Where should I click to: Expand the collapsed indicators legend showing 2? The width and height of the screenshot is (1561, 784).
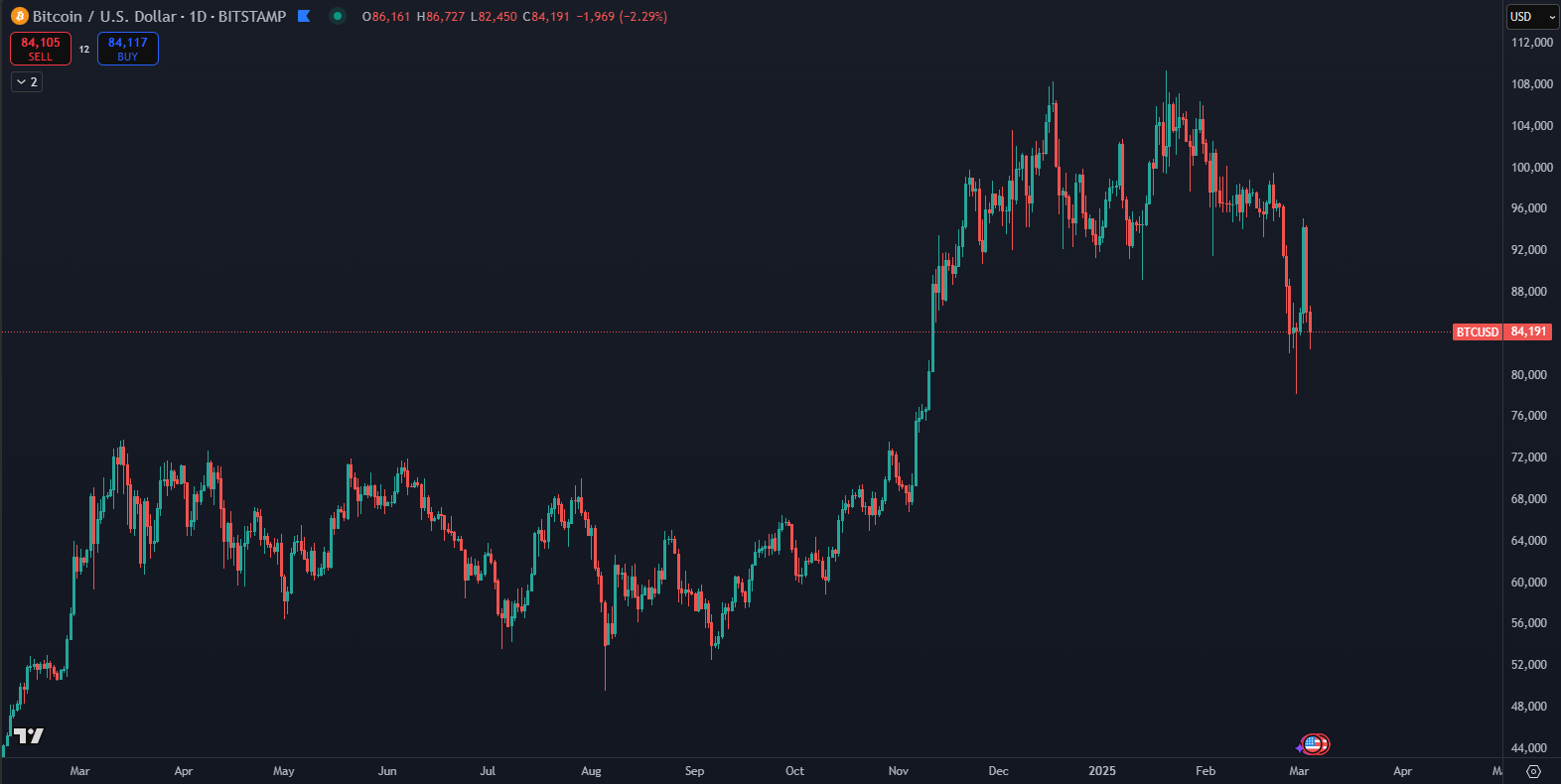pos(27,82)
